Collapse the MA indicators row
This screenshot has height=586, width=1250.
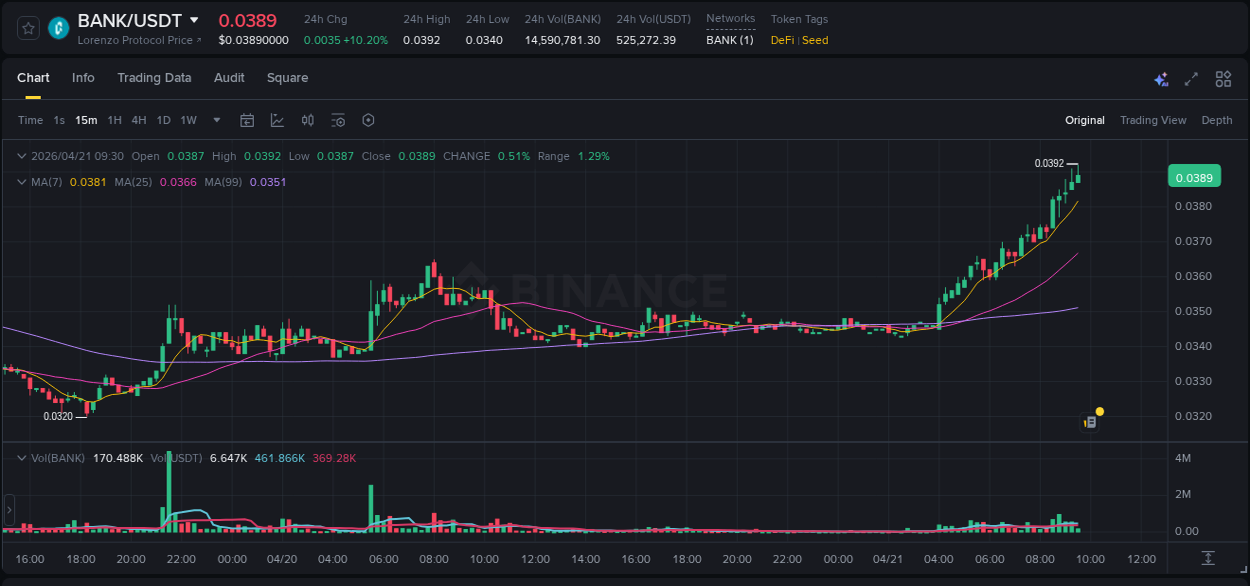(22, 182)
